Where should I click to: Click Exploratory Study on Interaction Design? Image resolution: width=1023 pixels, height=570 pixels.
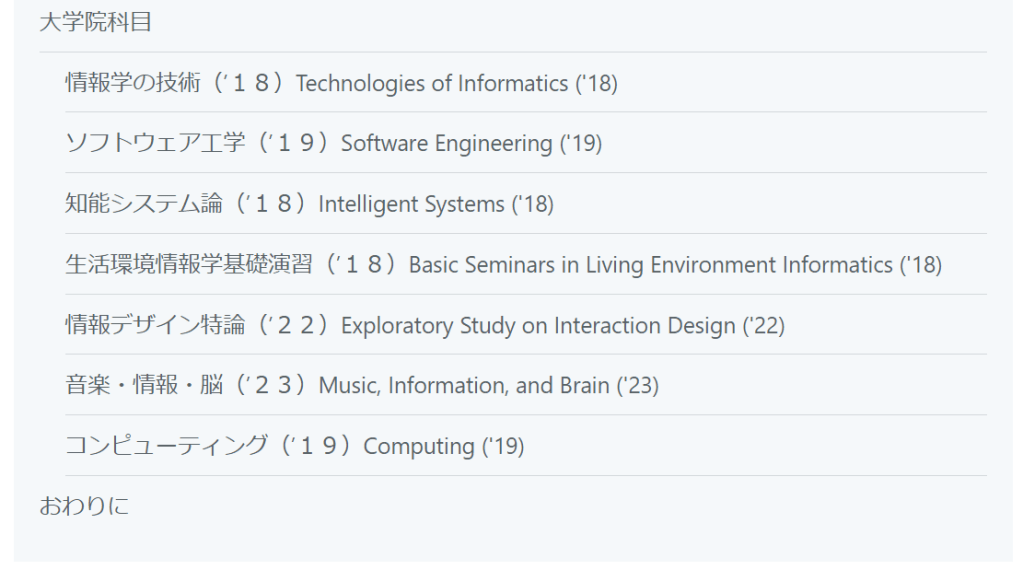point(538,326)
